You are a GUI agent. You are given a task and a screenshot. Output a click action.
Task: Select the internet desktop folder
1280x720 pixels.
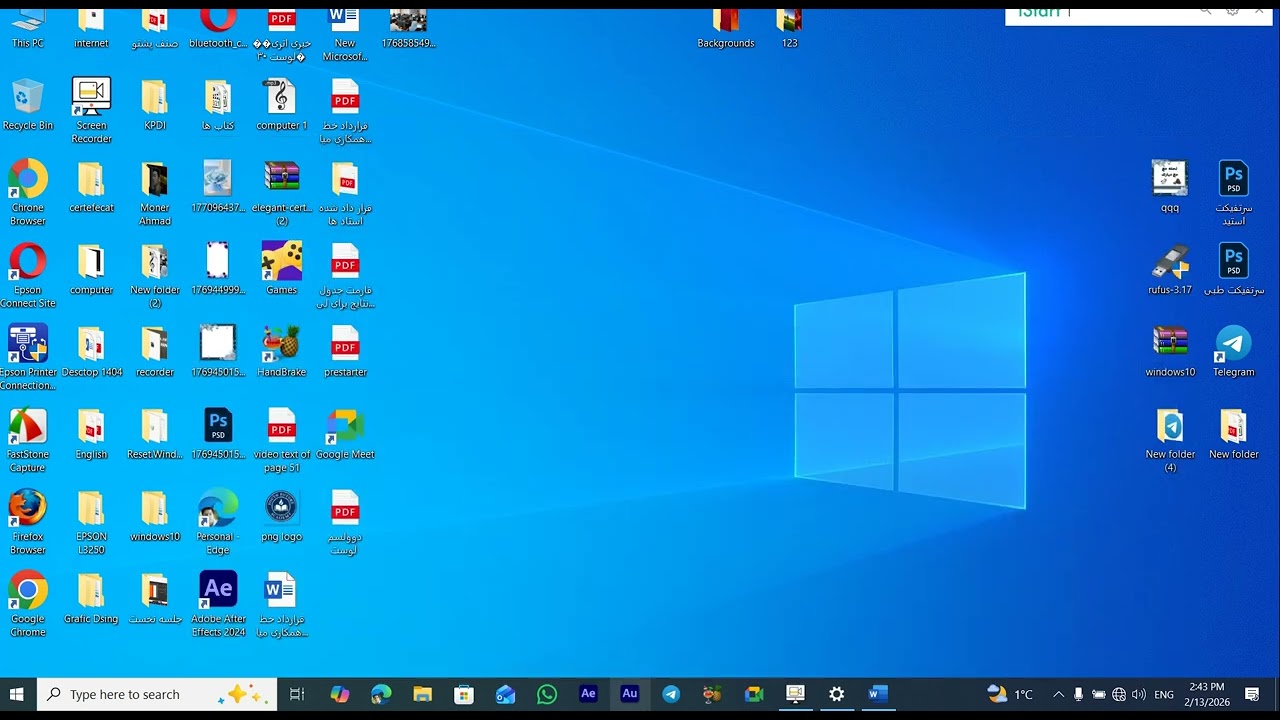click(x=91, y=29)
